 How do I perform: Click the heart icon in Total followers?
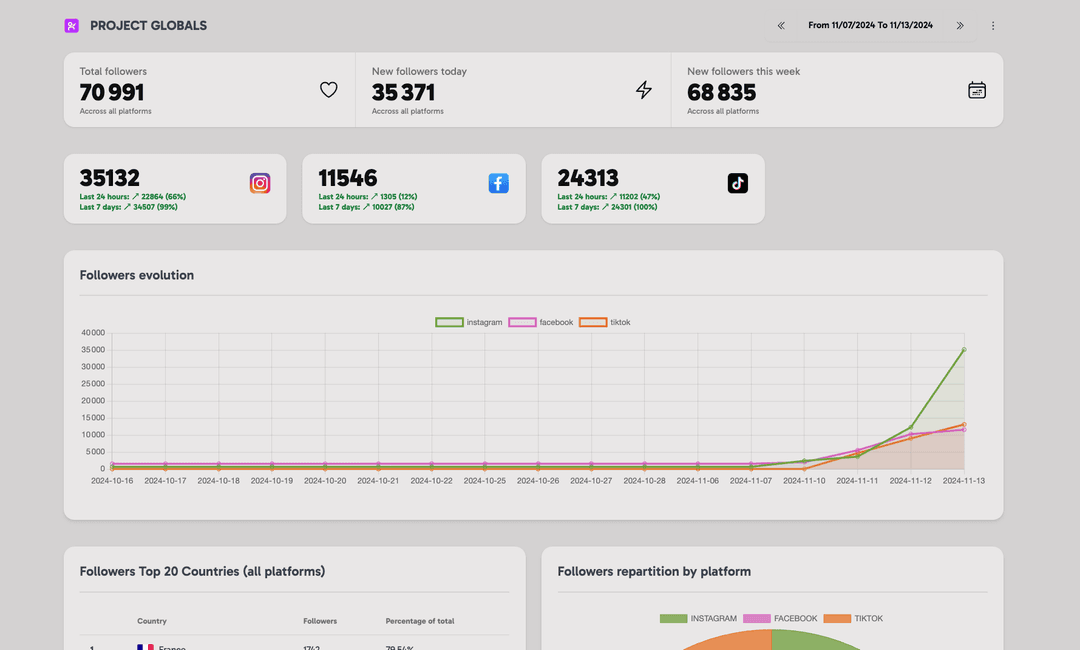(x=328, y=90)
